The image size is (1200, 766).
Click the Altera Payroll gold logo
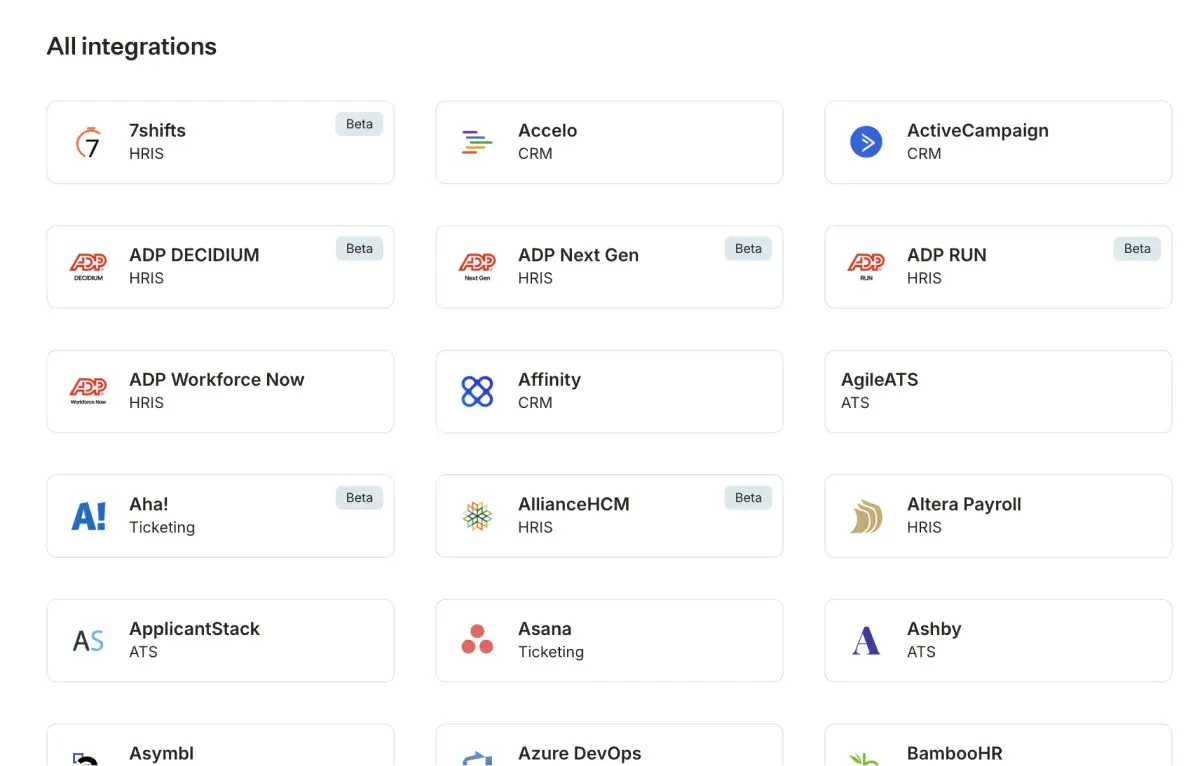866,516
